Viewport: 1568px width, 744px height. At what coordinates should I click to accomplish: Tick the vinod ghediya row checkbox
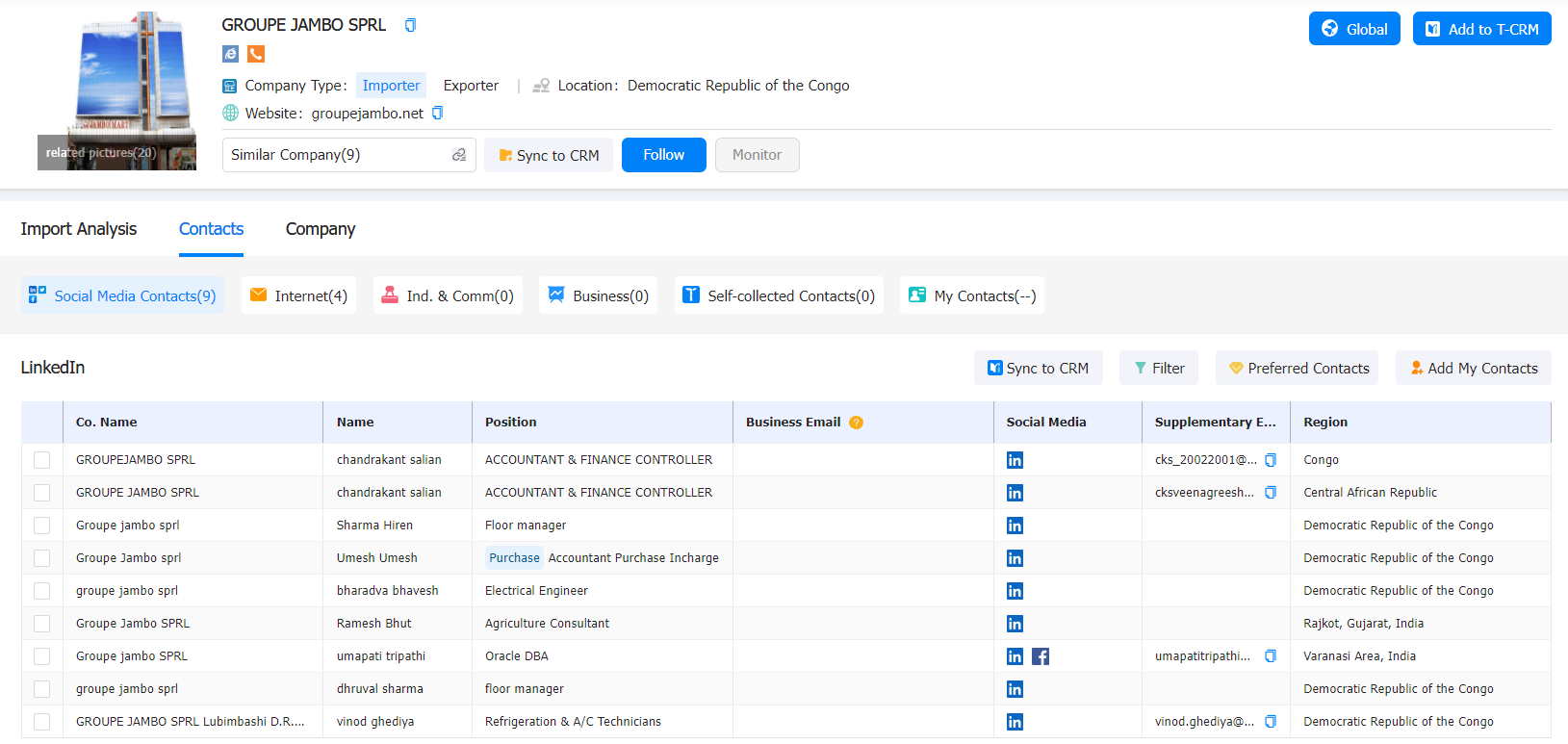click(41, 722)
